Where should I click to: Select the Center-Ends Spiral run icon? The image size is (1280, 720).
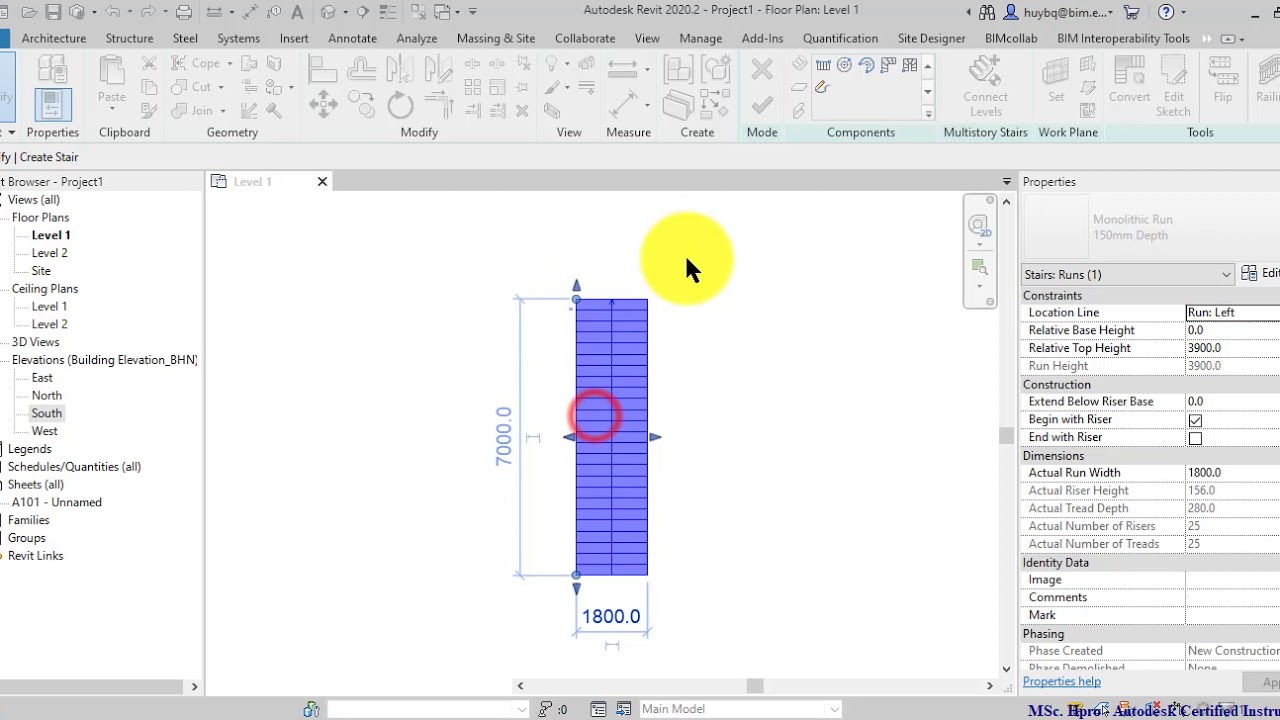pyautogui.click(x=866, y=65)
